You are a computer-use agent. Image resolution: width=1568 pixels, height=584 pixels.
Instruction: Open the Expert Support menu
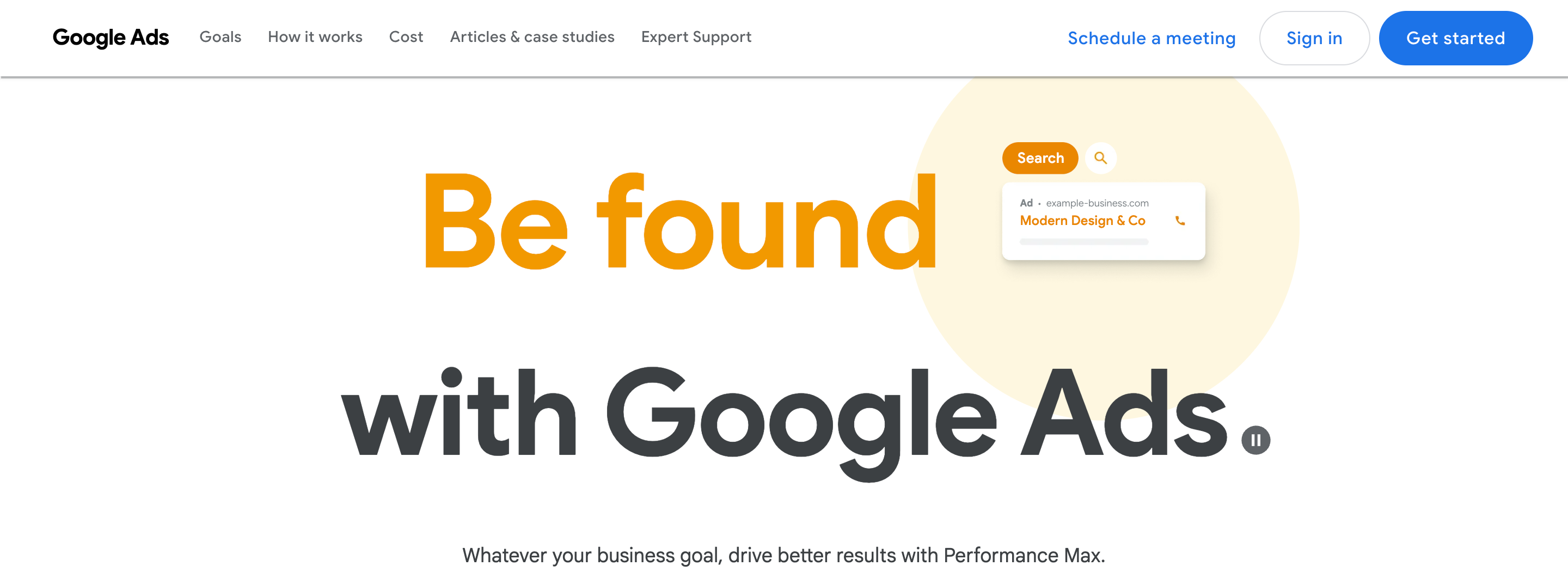[x=696, y=37]
